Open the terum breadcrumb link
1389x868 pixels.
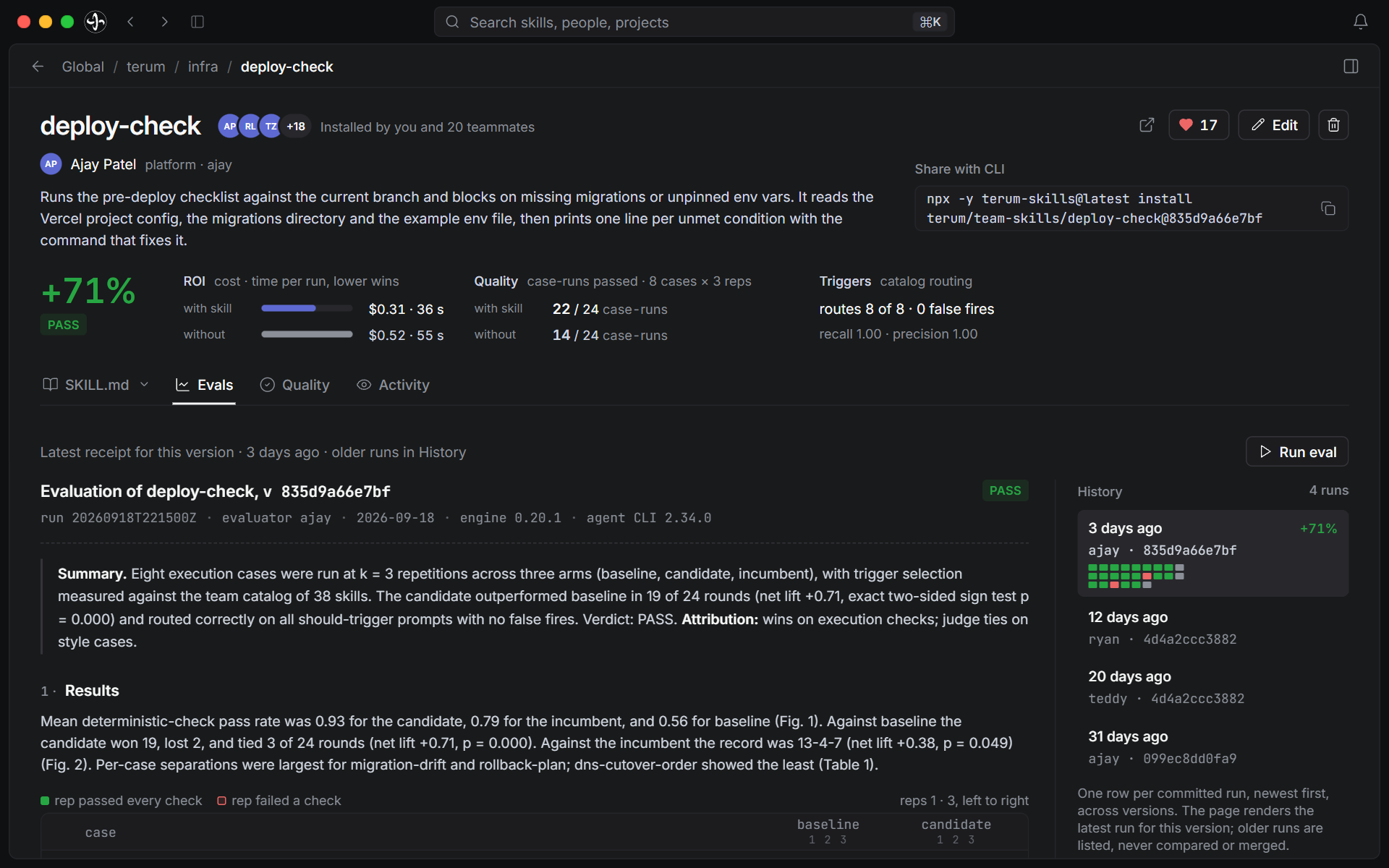point(146,67)
